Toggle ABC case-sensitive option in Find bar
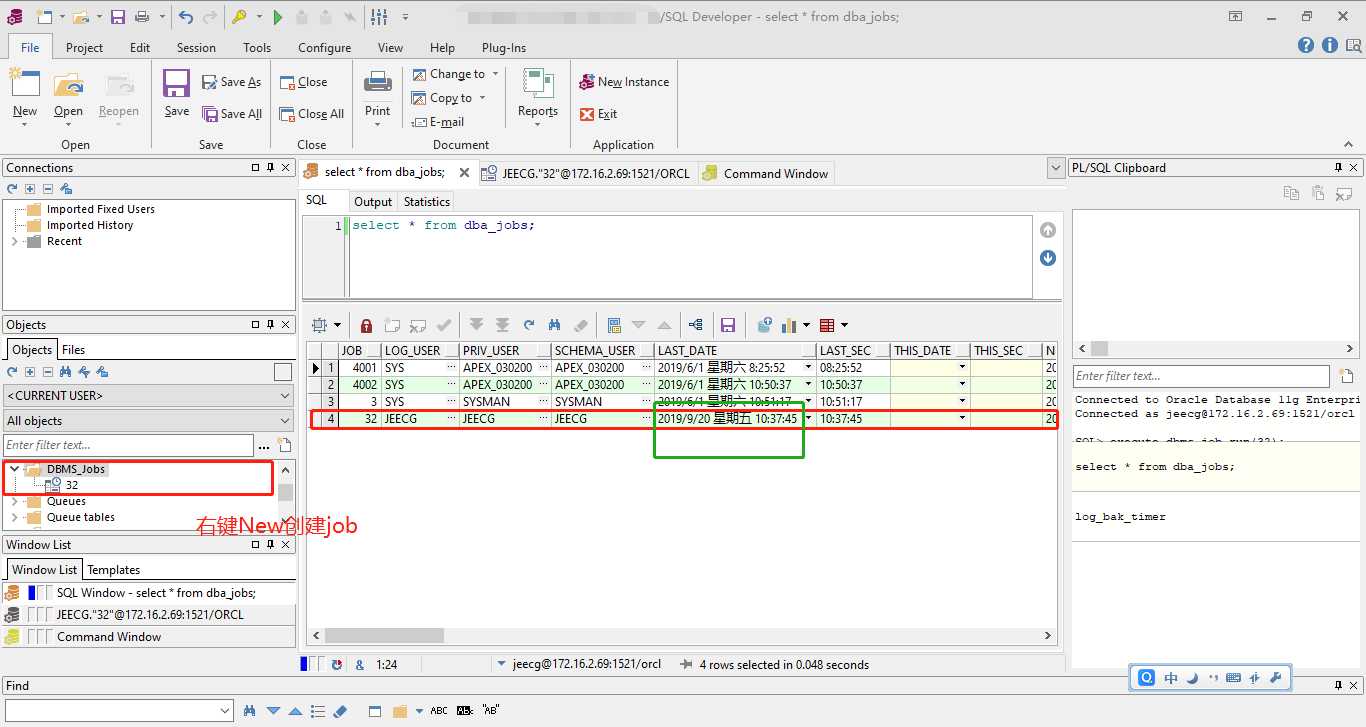 [439, 711]
